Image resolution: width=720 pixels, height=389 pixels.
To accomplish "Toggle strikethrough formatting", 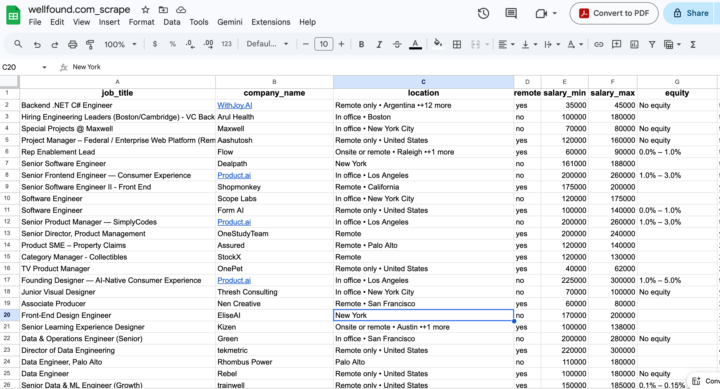I will pos(397,45).
